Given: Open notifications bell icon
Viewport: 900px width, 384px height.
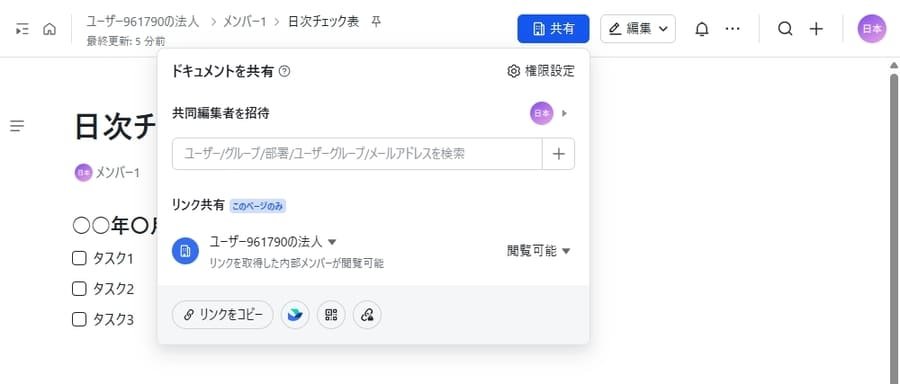Looking at the screenshot, I should [x=701, y=29].
